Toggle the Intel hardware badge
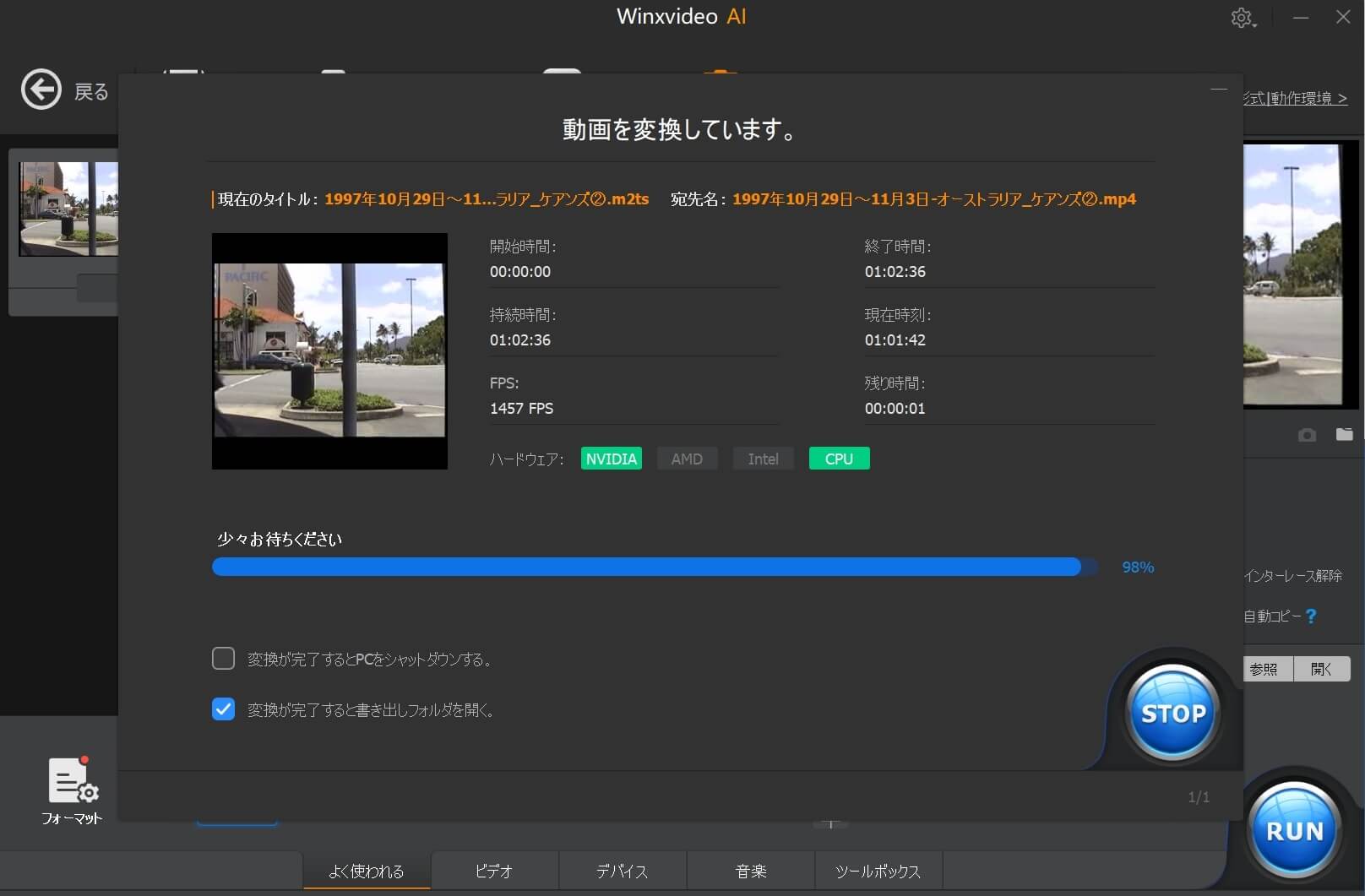Image resolution: width=1365 pixels, height=896 pixels. point(763,459)
